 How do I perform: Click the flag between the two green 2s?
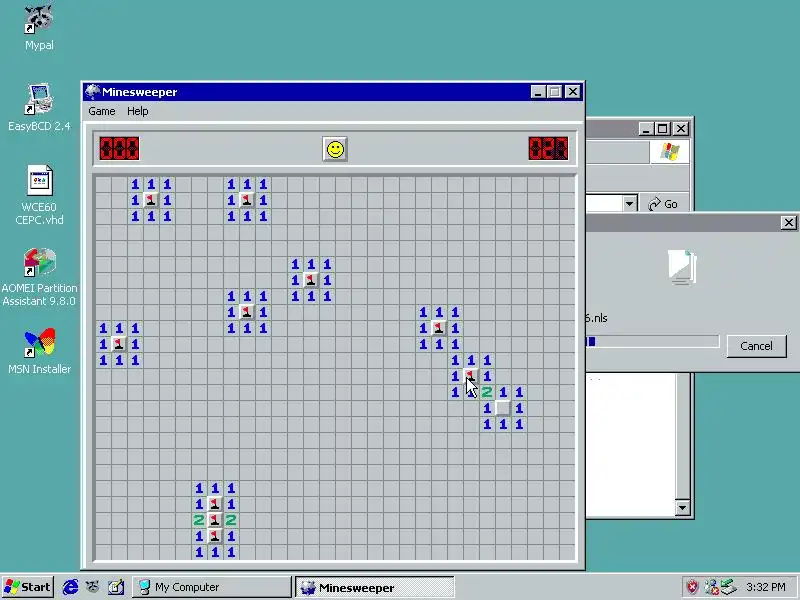(x=215, y=520)
